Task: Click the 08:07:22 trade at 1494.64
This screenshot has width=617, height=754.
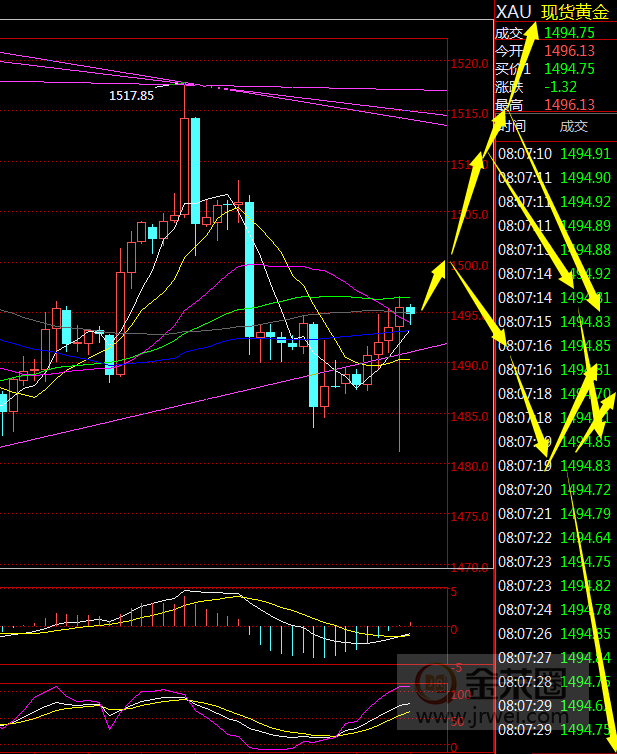Action: (553, 538)
